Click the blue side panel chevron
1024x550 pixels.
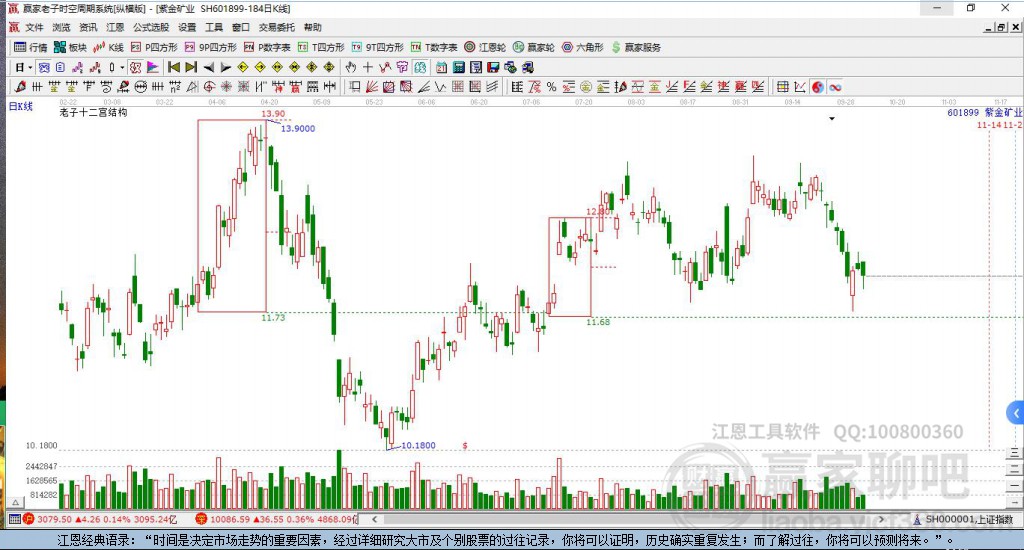[1016, 413]
